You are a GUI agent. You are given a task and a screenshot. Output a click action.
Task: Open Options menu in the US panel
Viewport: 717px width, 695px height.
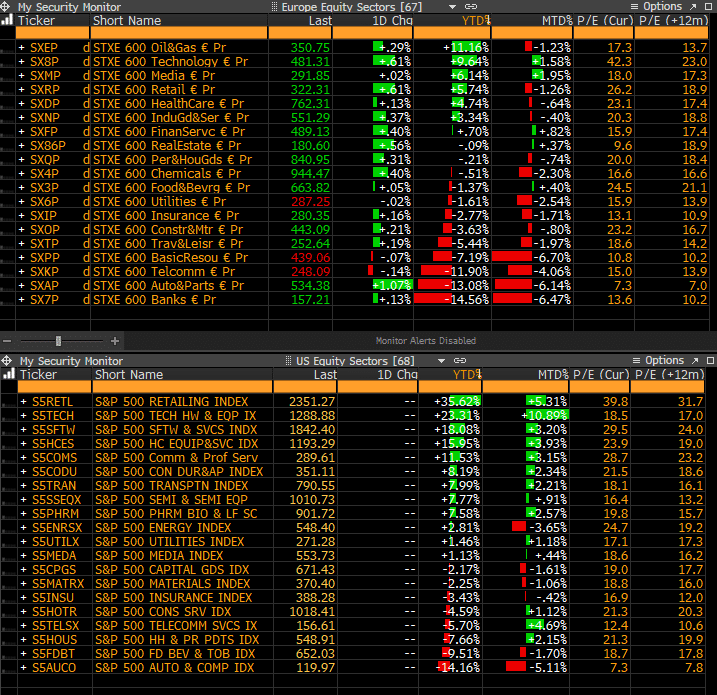658,360
